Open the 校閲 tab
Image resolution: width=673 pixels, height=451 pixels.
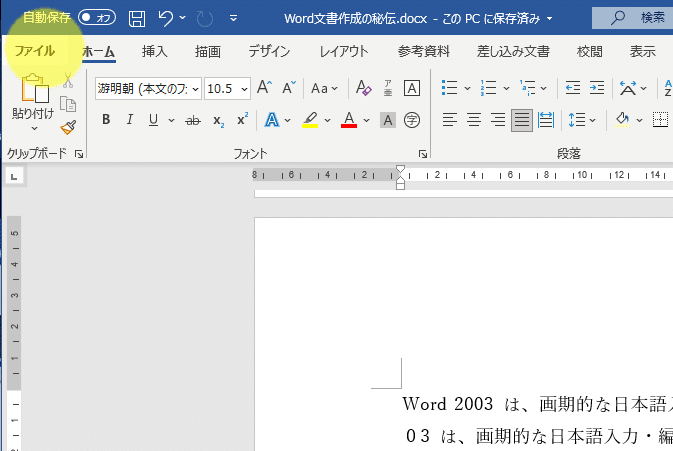[x=590, y=51]
